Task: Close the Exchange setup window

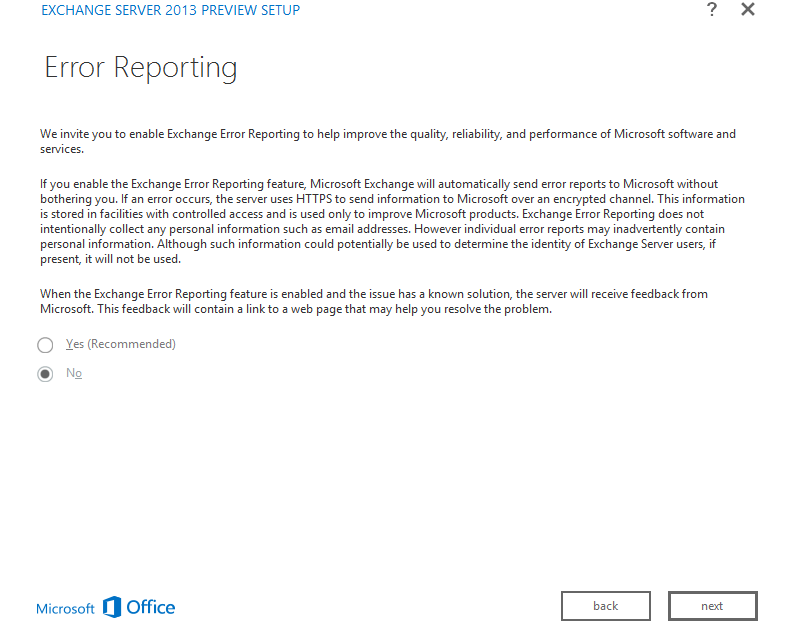Action: (747, 10)
